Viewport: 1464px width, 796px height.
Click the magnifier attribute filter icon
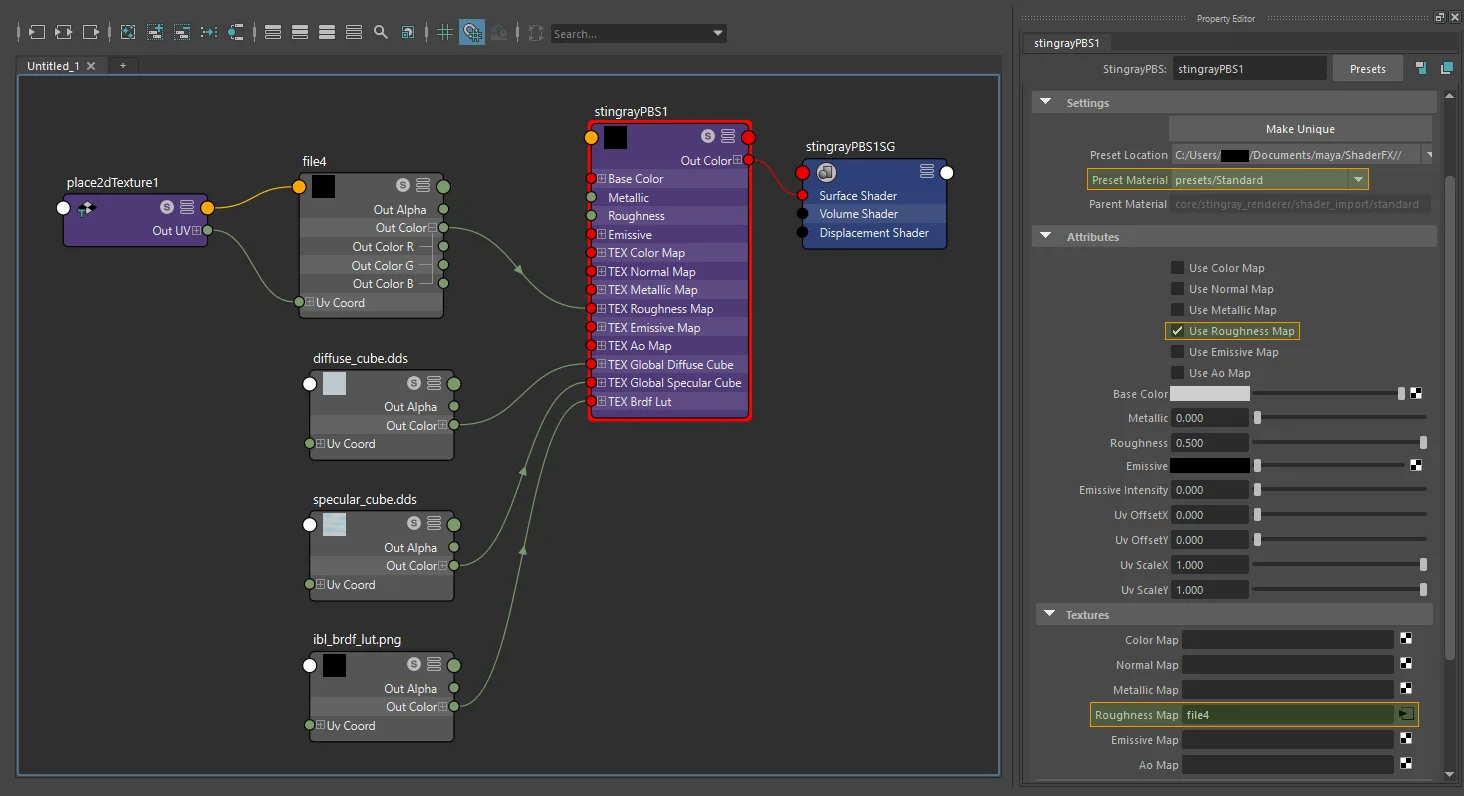tap(381, 33)
